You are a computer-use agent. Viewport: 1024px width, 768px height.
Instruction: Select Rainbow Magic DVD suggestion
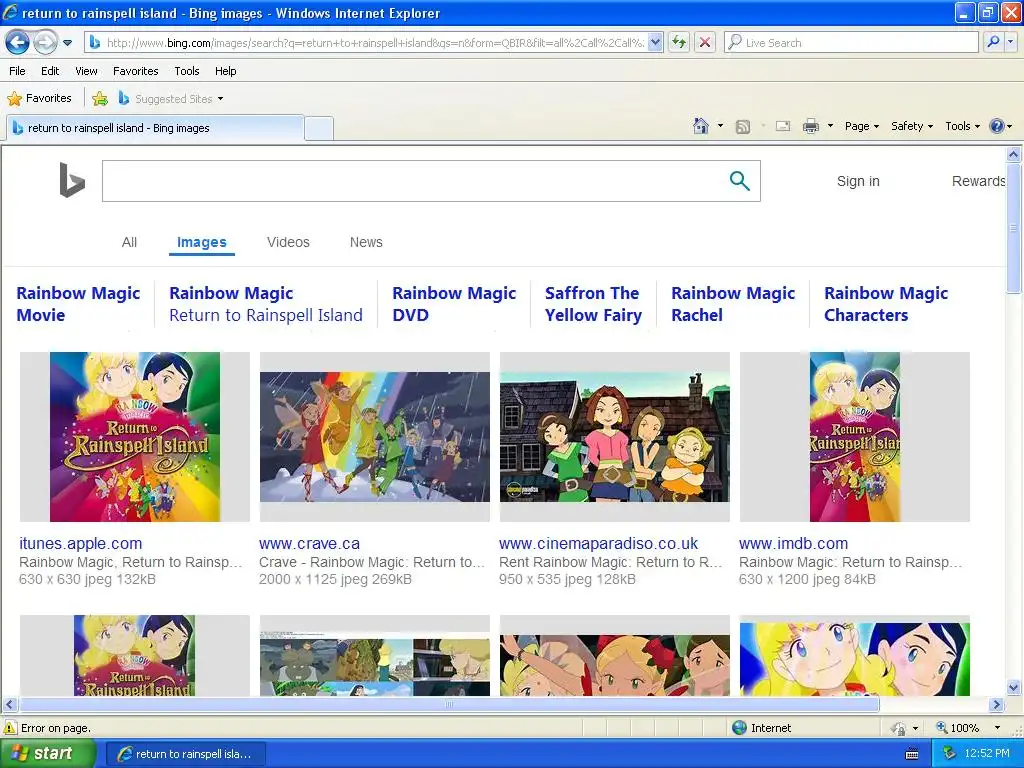click(x=454, y=304)
